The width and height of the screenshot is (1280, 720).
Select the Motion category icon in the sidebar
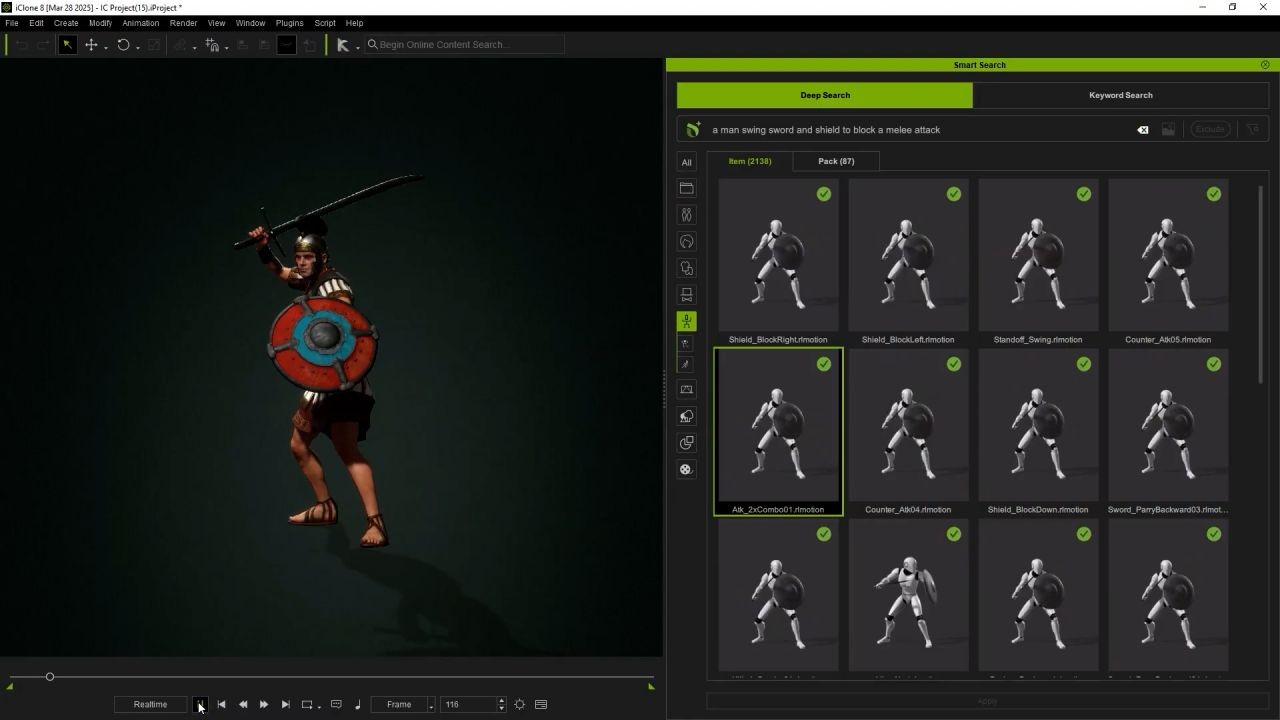point(686,321)
